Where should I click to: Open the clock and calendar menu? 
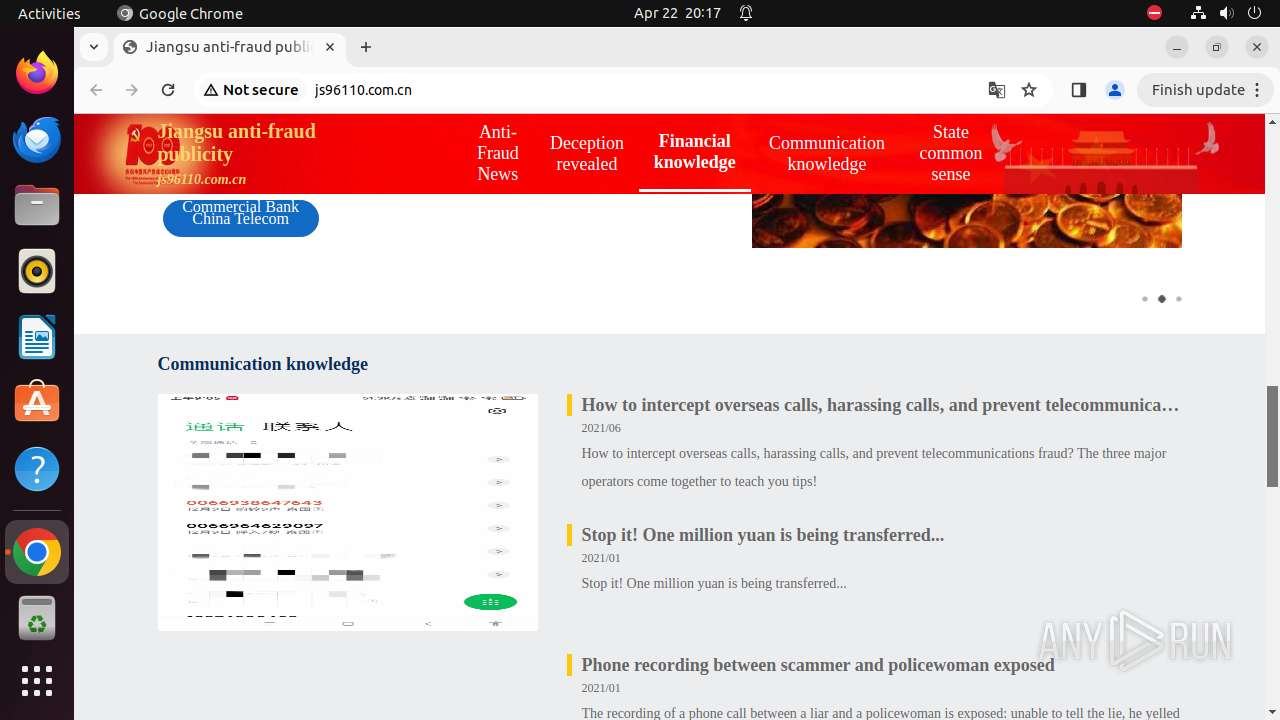click(x=677, y=13)
